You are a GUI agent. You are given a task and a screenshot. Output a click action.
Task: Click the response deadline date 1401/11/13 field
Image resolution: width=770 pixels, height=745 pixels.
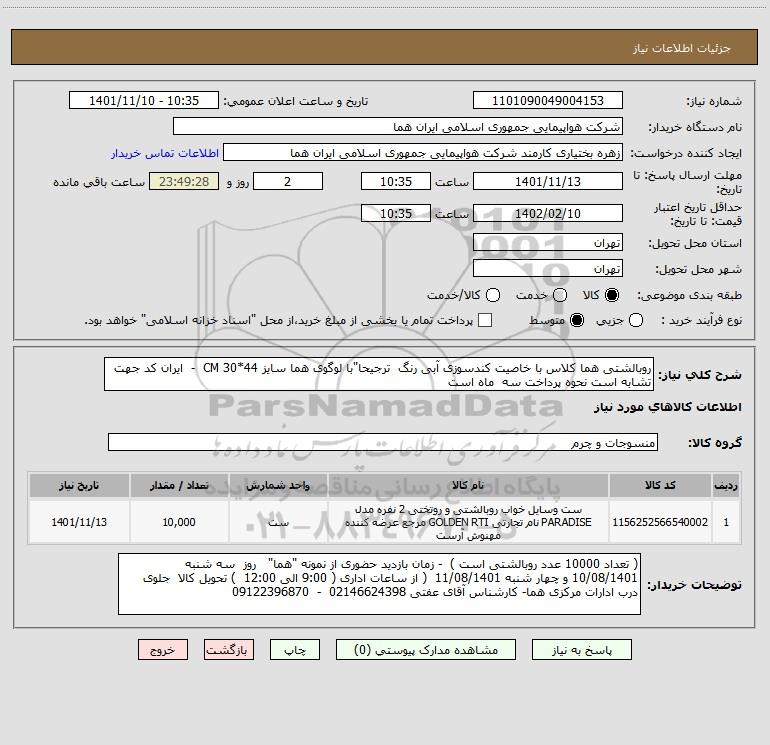pyautogui.click(x=548, y=181)
